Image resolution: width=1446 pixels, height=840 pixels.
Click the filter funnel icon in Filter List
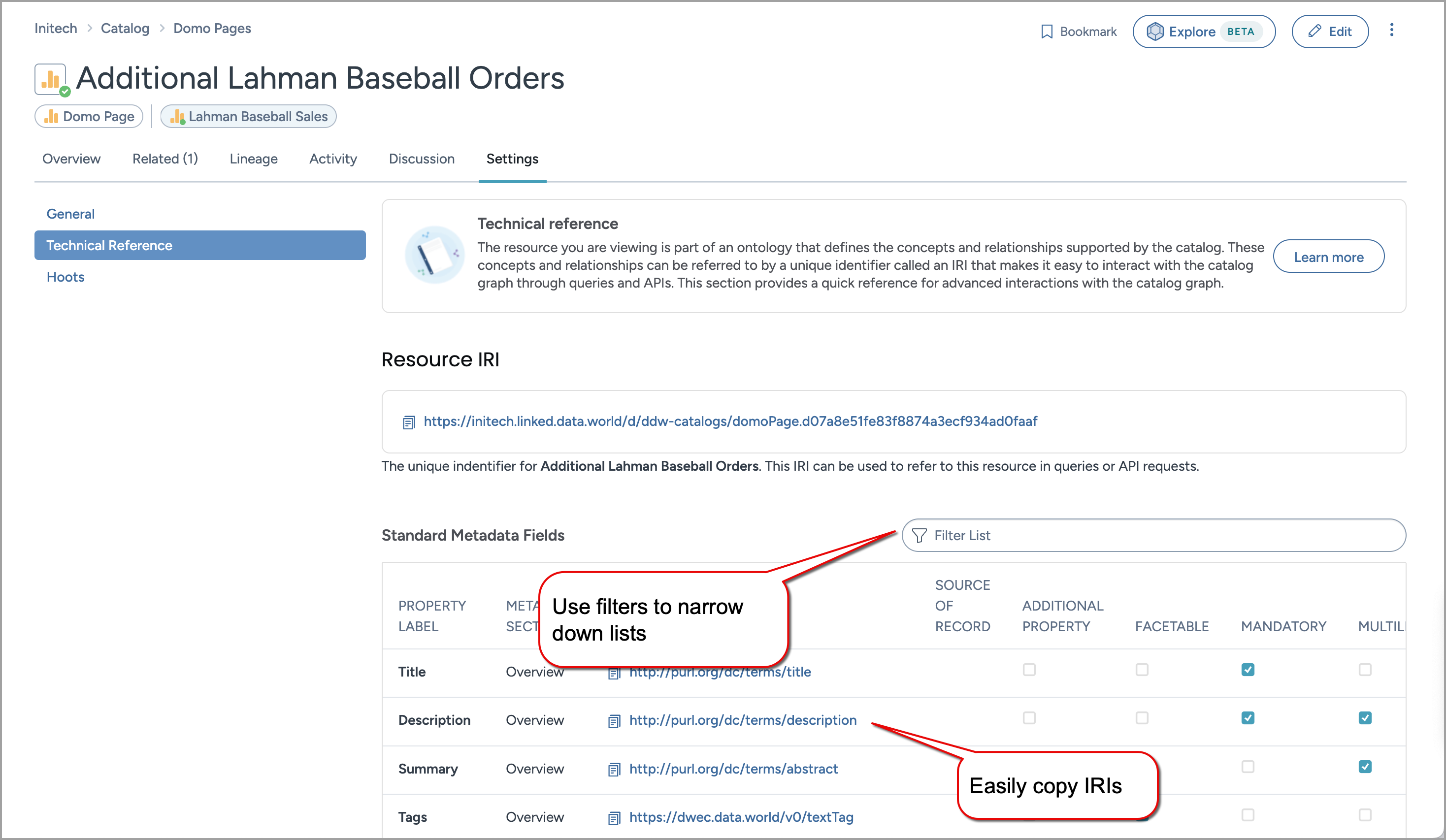click(x=920, y=535)
